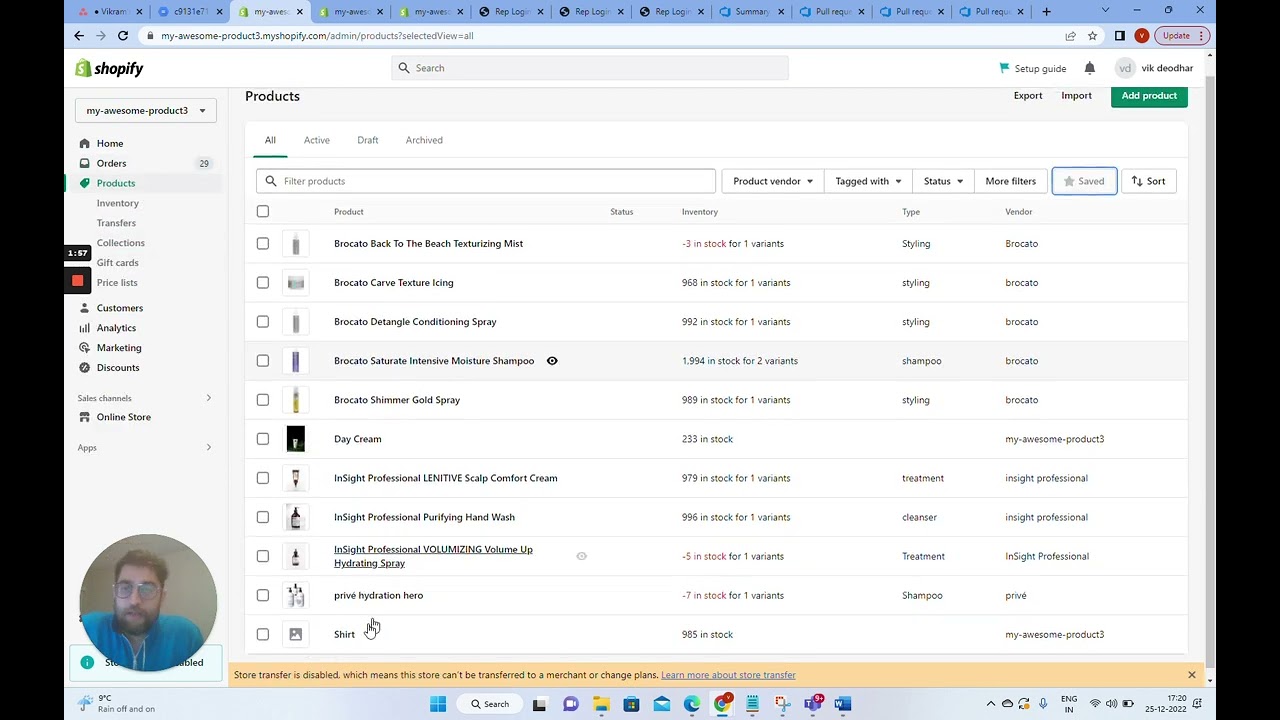Check the Shirt row

(263, 634)
